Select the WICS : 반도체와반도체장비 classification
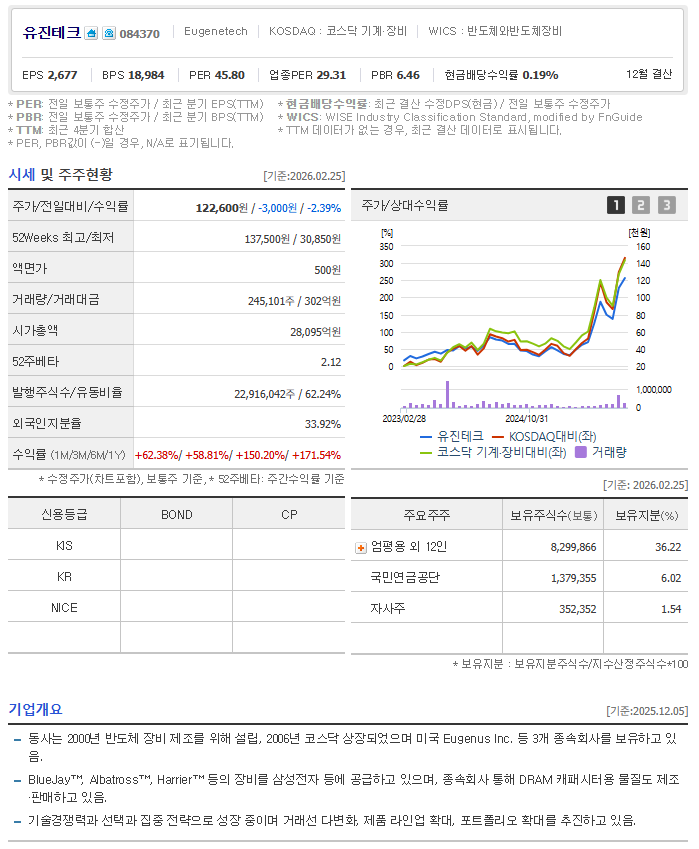The width and height of the screenshot is (699, 849). 495,31
